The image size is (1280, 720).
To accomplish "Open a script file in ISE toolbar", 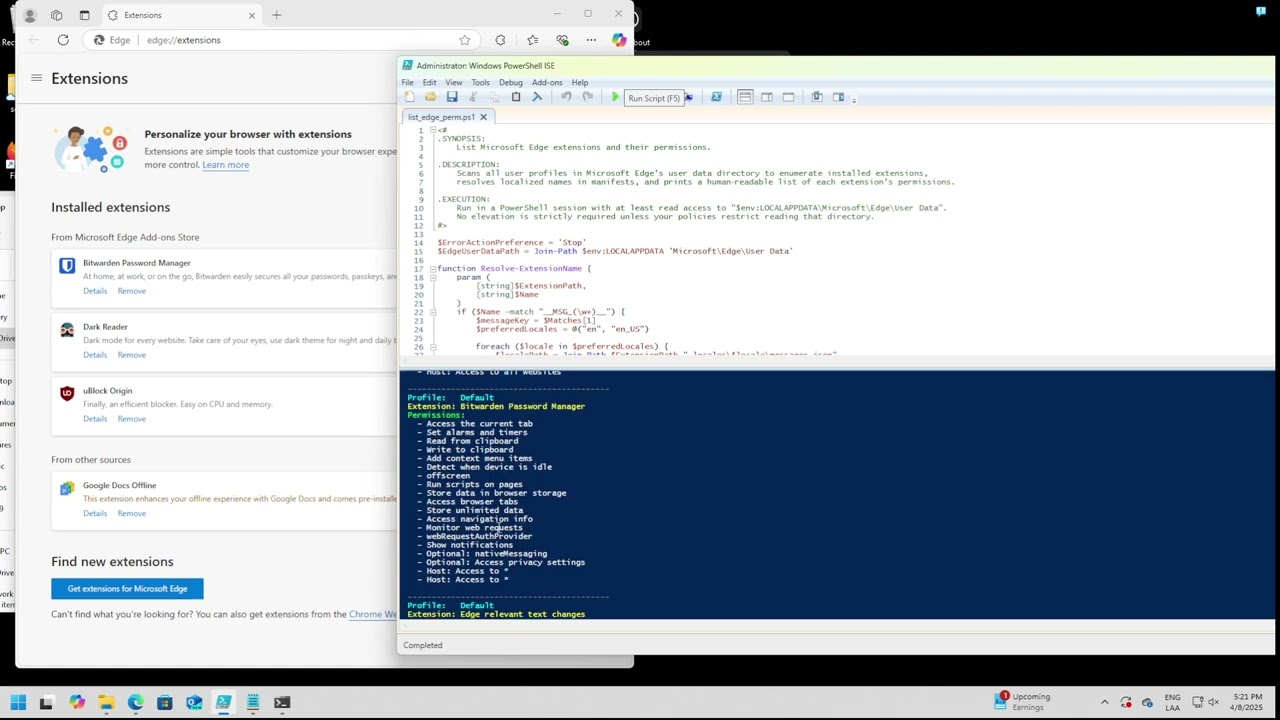I will tap(430, 97).
